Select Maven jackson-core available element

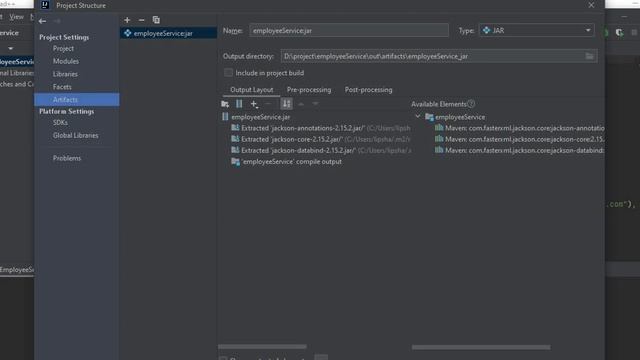tap(519, 139)
